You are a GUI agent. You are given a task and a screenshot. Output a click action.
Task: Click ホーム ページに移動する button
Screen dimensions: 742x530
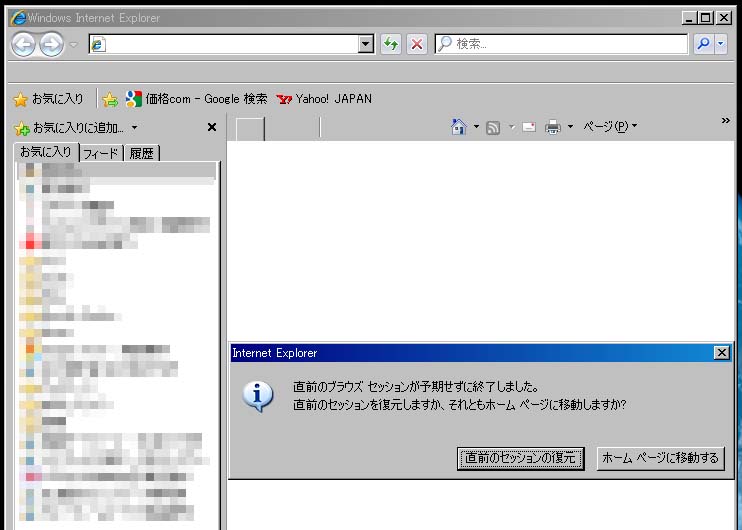(x=661, y=459)
